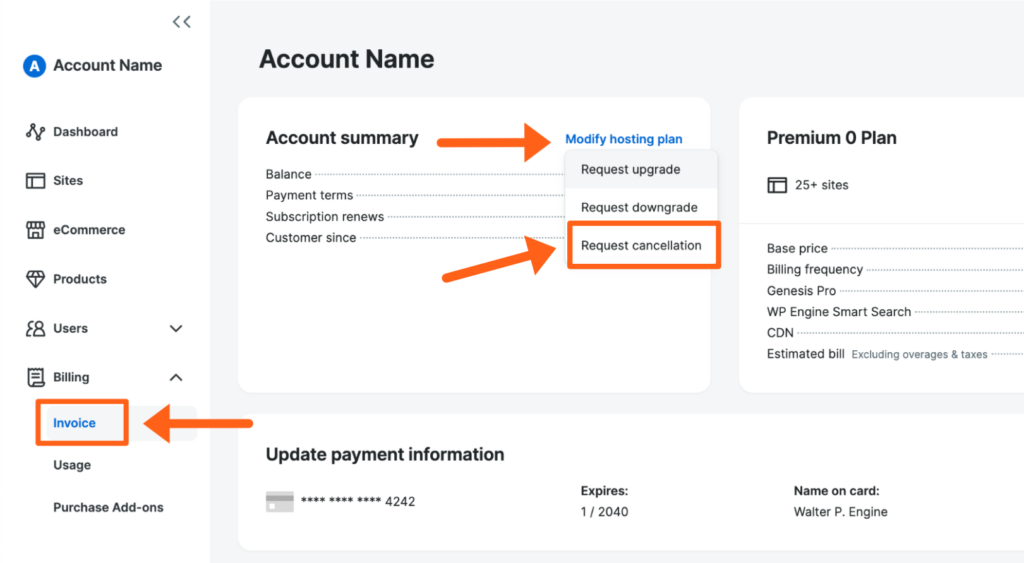This screenshot has width=1024, height=563.
Task: Expand the Users submenu chevron
Action: click(176, 328)
